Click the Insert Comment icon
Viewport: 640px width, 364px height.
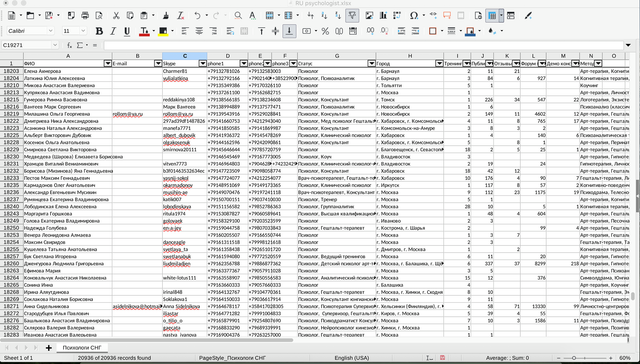coord(447,16)
